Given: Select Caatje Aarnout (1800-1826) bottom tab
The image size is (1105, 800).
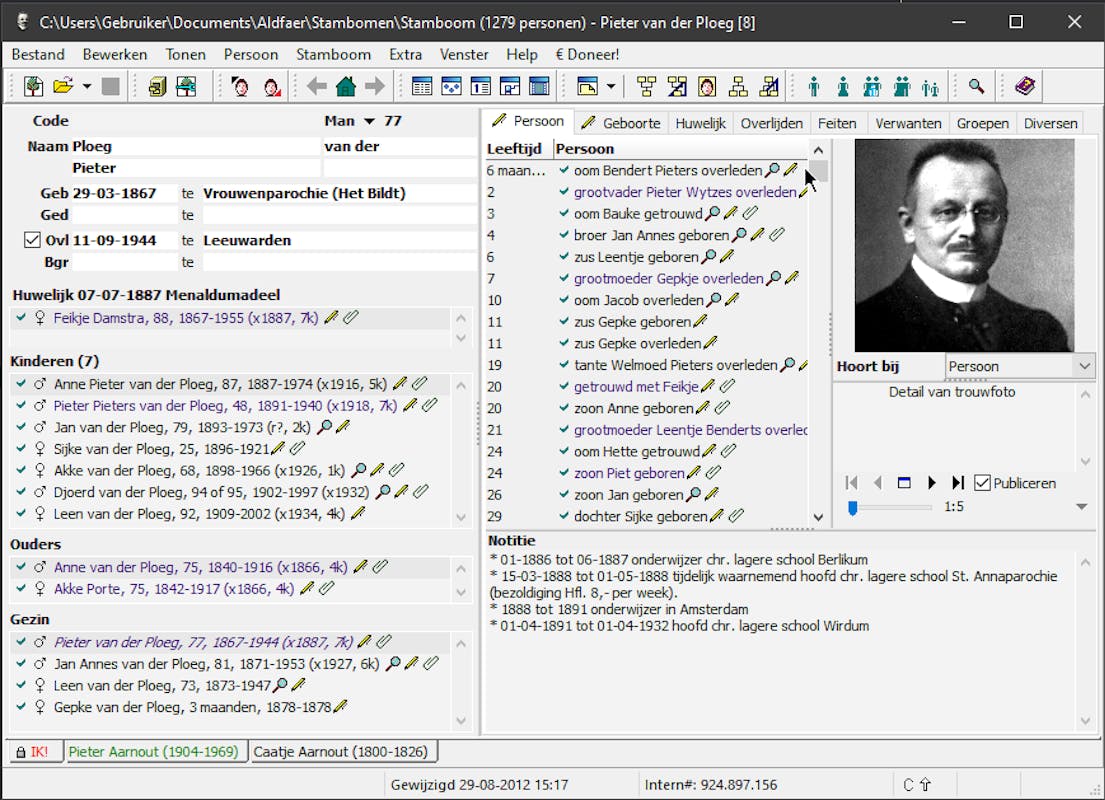Looking at the screenshot, I should click(x=341, y=752).
